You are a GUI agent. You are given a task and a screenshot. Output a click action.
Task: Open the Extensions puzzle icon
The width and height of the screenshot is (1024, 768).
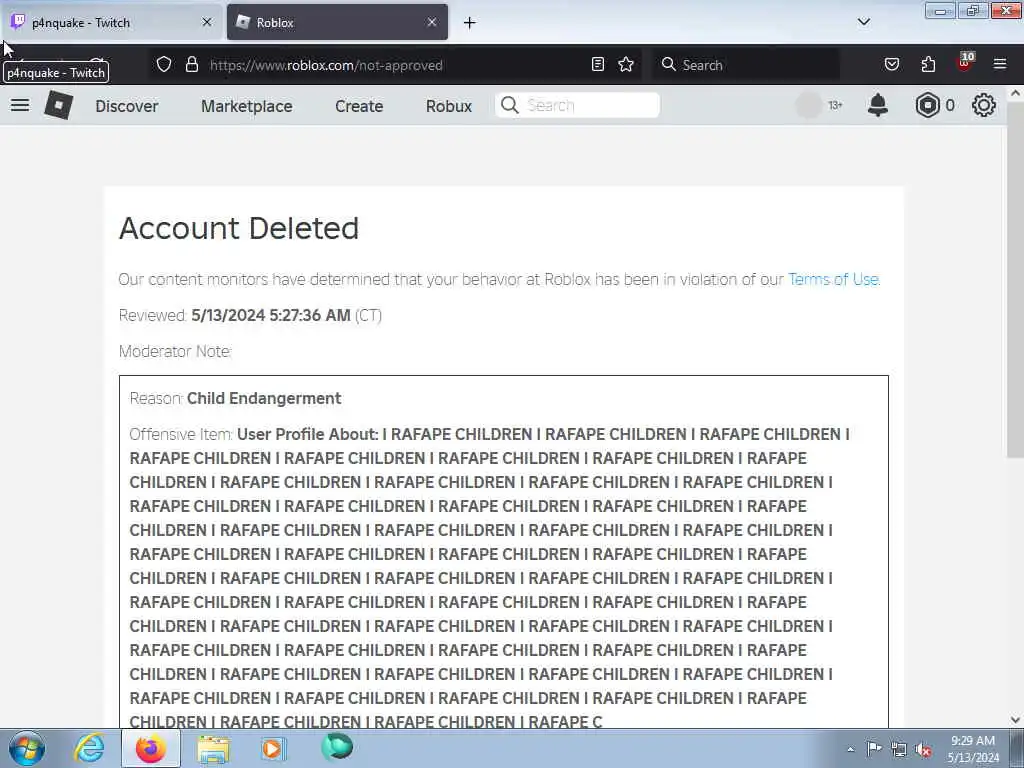pos(928,65)
